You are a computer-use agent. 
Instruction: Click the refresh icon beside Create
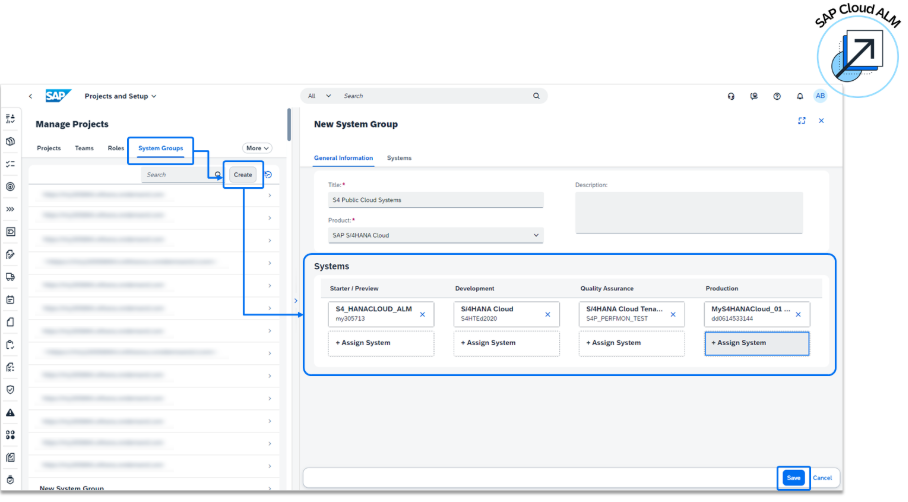pyautogui.click(x=269, y=174)
